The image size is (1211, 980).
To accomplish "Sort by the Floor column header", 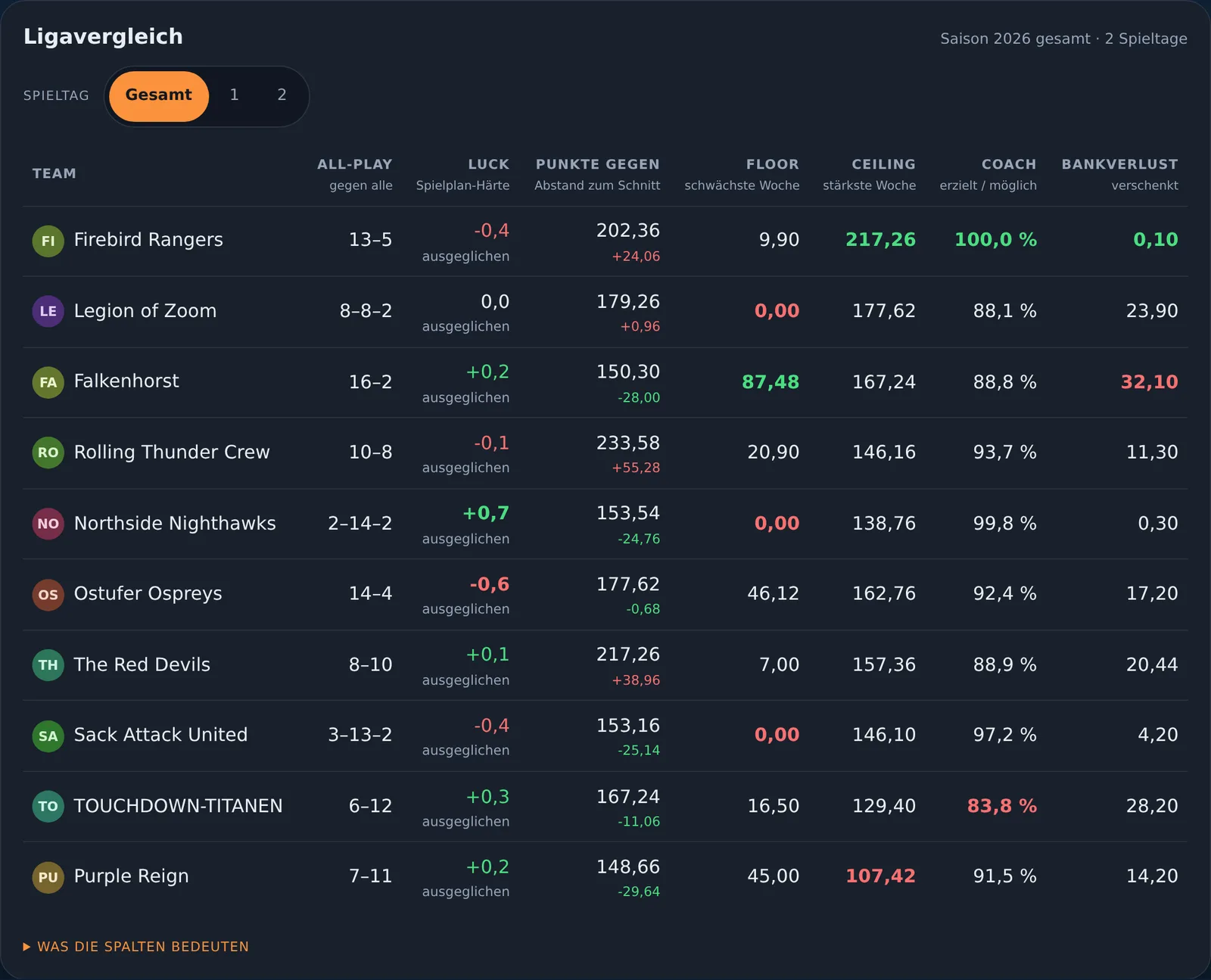I will tap(772, 164).
